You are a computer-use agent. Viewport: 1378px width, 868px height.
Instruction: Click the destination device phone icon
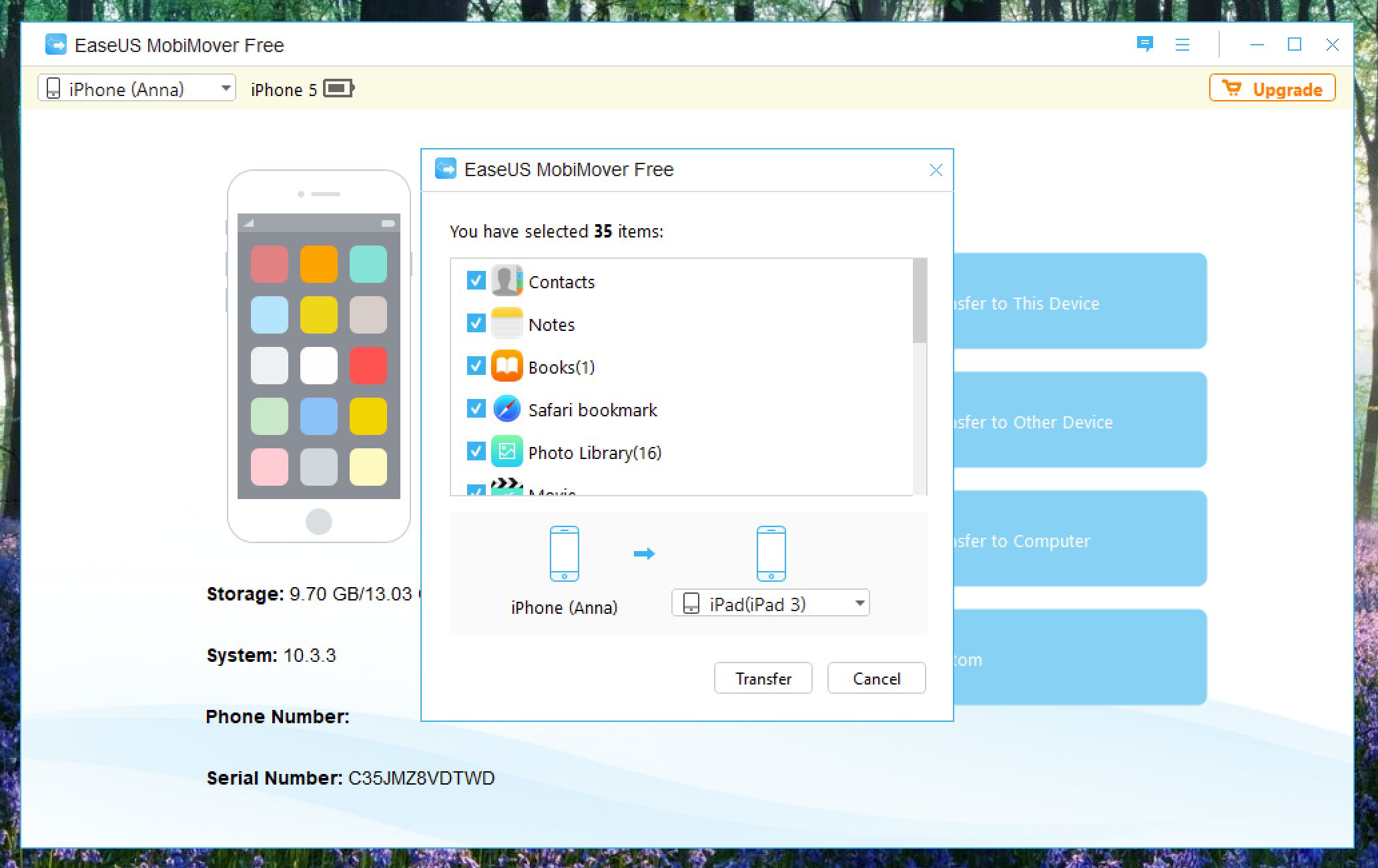(771, 554)
